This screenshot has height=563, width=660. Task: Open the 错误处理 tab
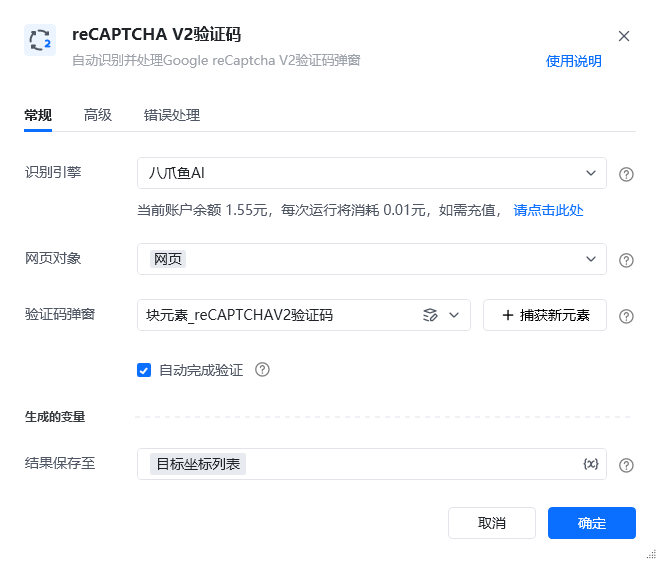(172, 115)
